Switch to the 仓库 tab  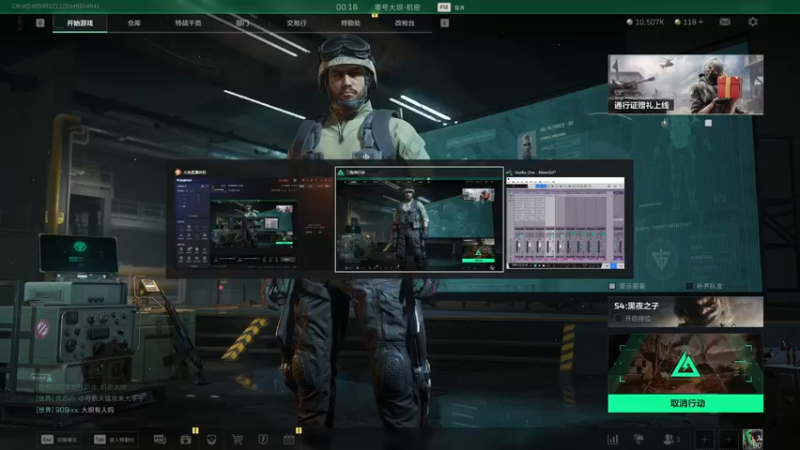pos(134,23)
